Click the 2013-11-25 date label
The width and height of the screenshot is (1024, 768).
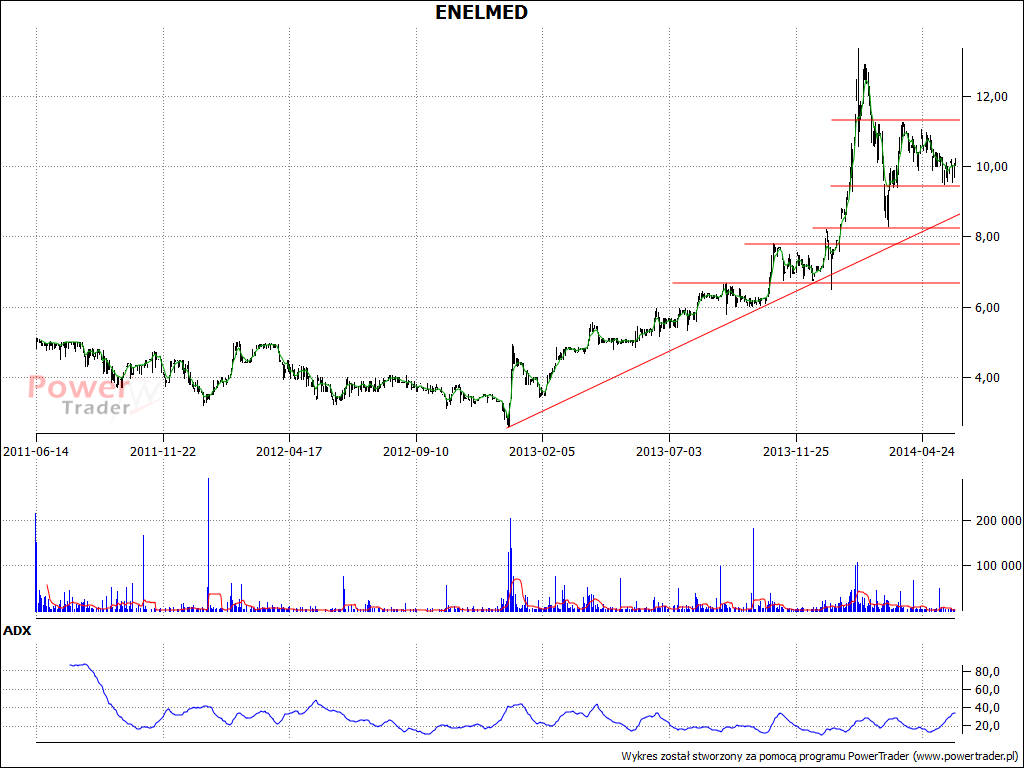pyautogui.click(x=795, y=451)
